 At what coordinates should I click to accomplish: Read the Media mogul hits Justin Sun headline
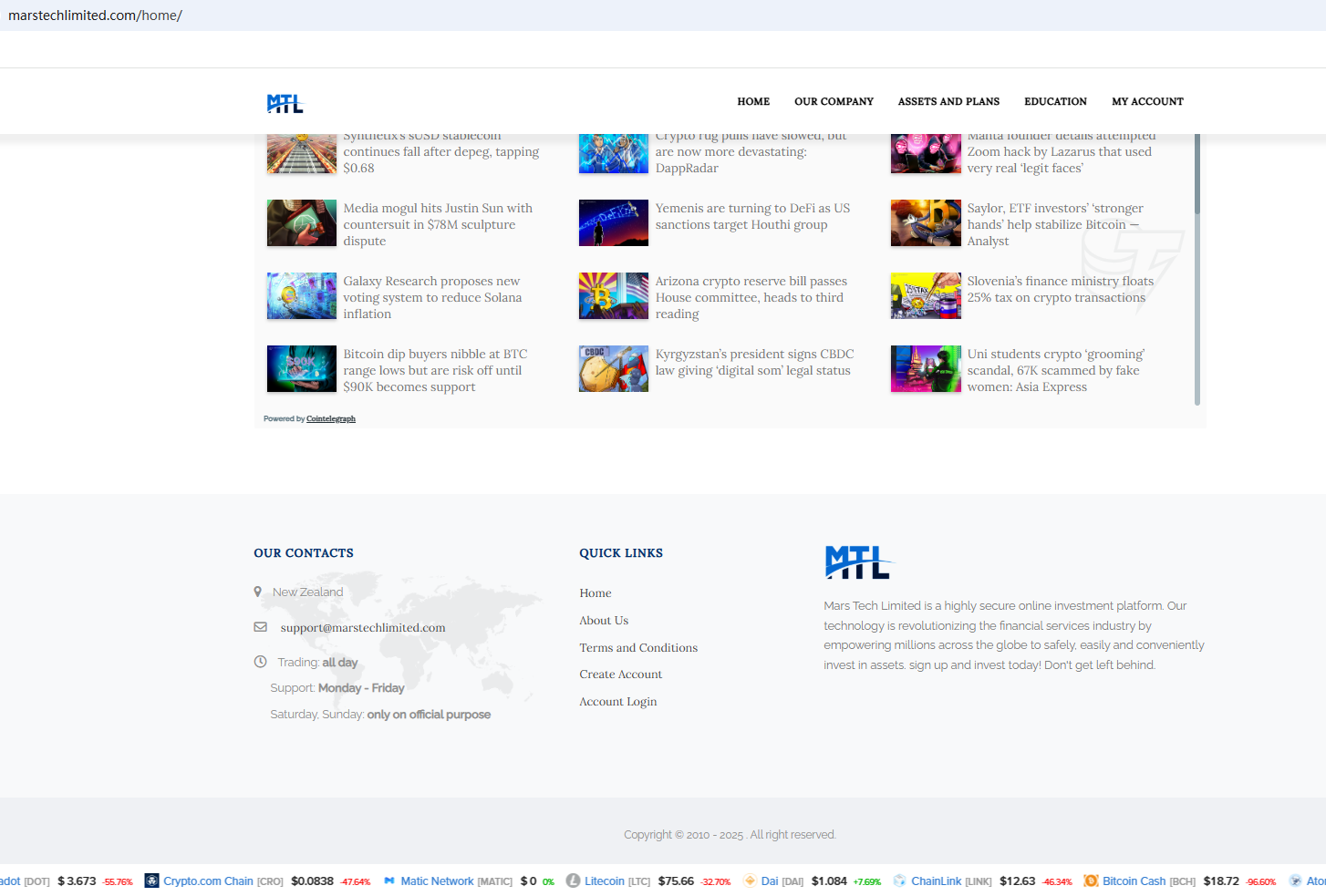[x=438, y=224]
